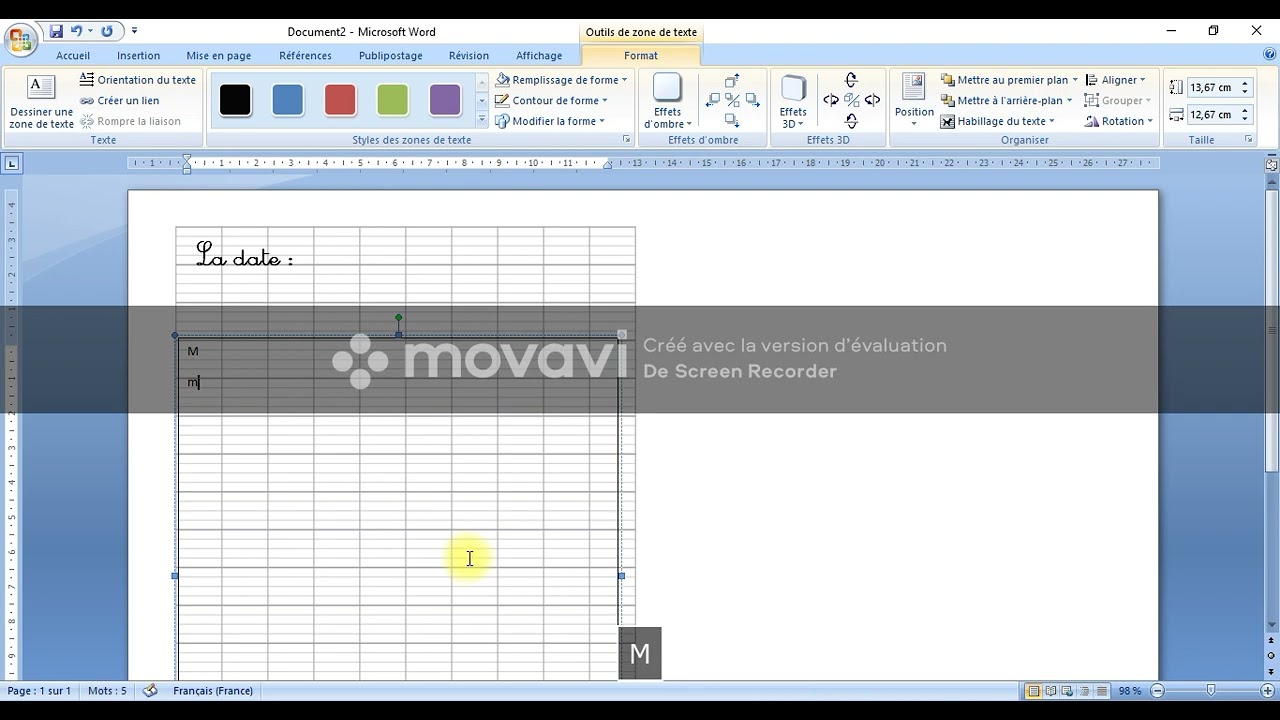
Task: Tilt the 3D effect left
Action: pyautogui.click(x=831, y=100)
